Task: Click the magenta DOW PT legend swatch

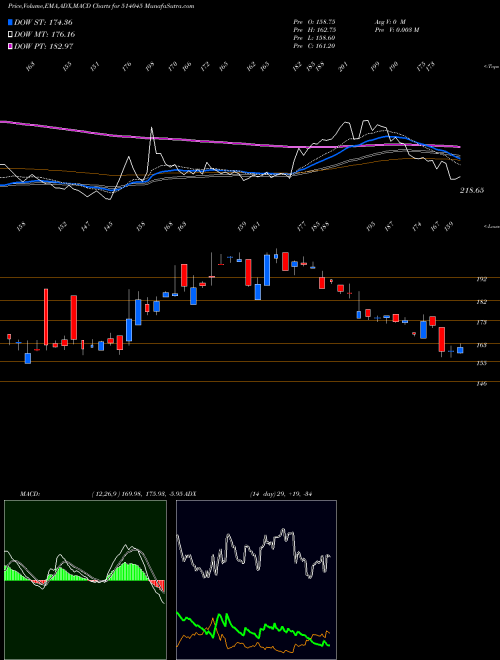Action: point(11,46)
